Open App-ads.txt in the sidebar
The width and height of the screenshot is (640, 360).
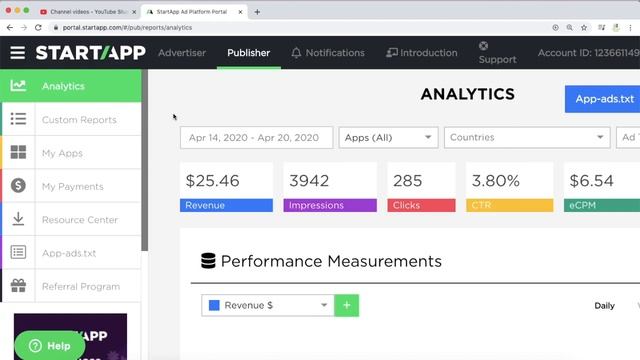71,253
